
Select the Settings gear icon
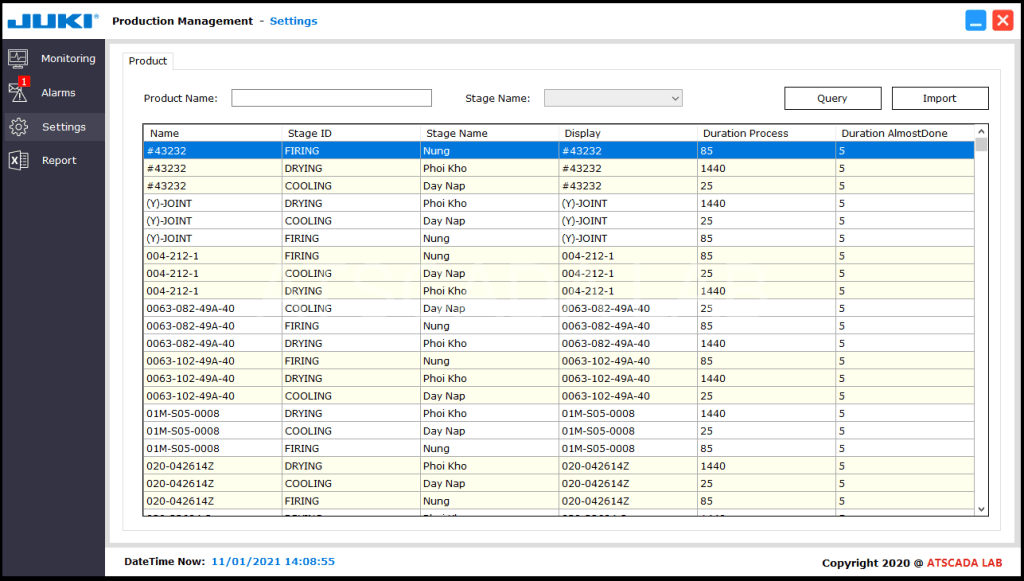pos(18,127)
